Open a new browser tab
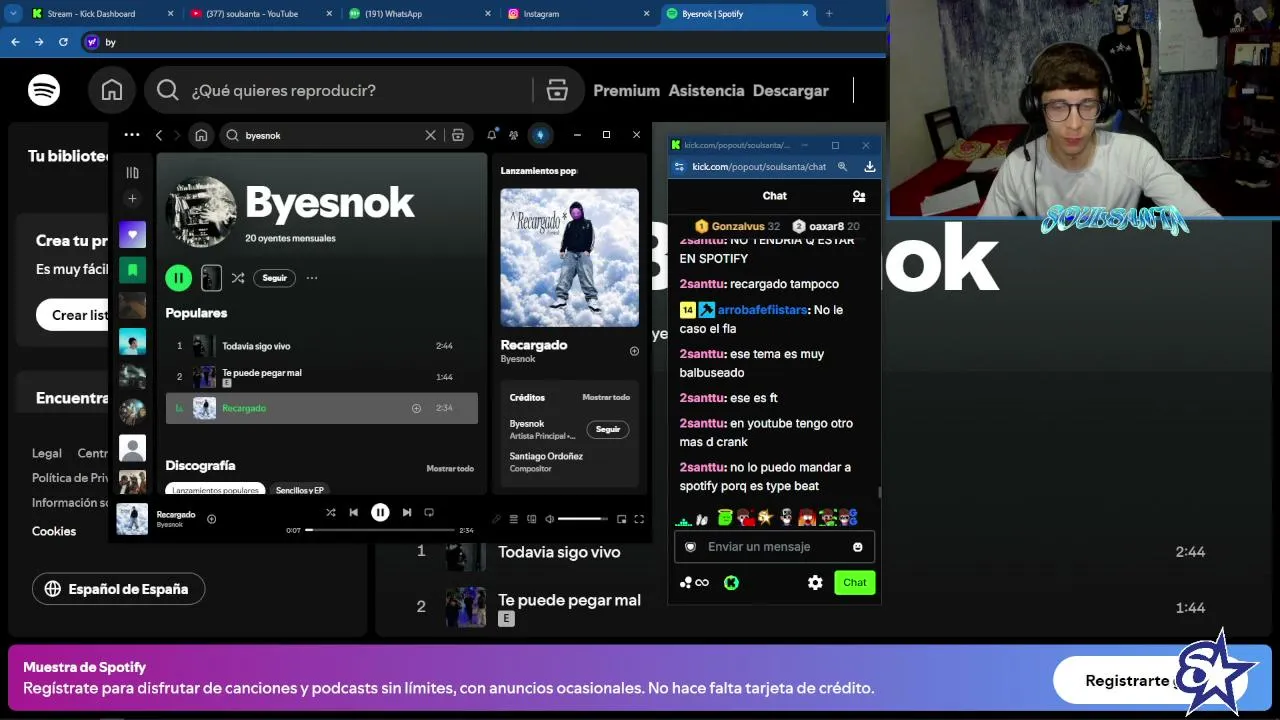 pos(829,14)
